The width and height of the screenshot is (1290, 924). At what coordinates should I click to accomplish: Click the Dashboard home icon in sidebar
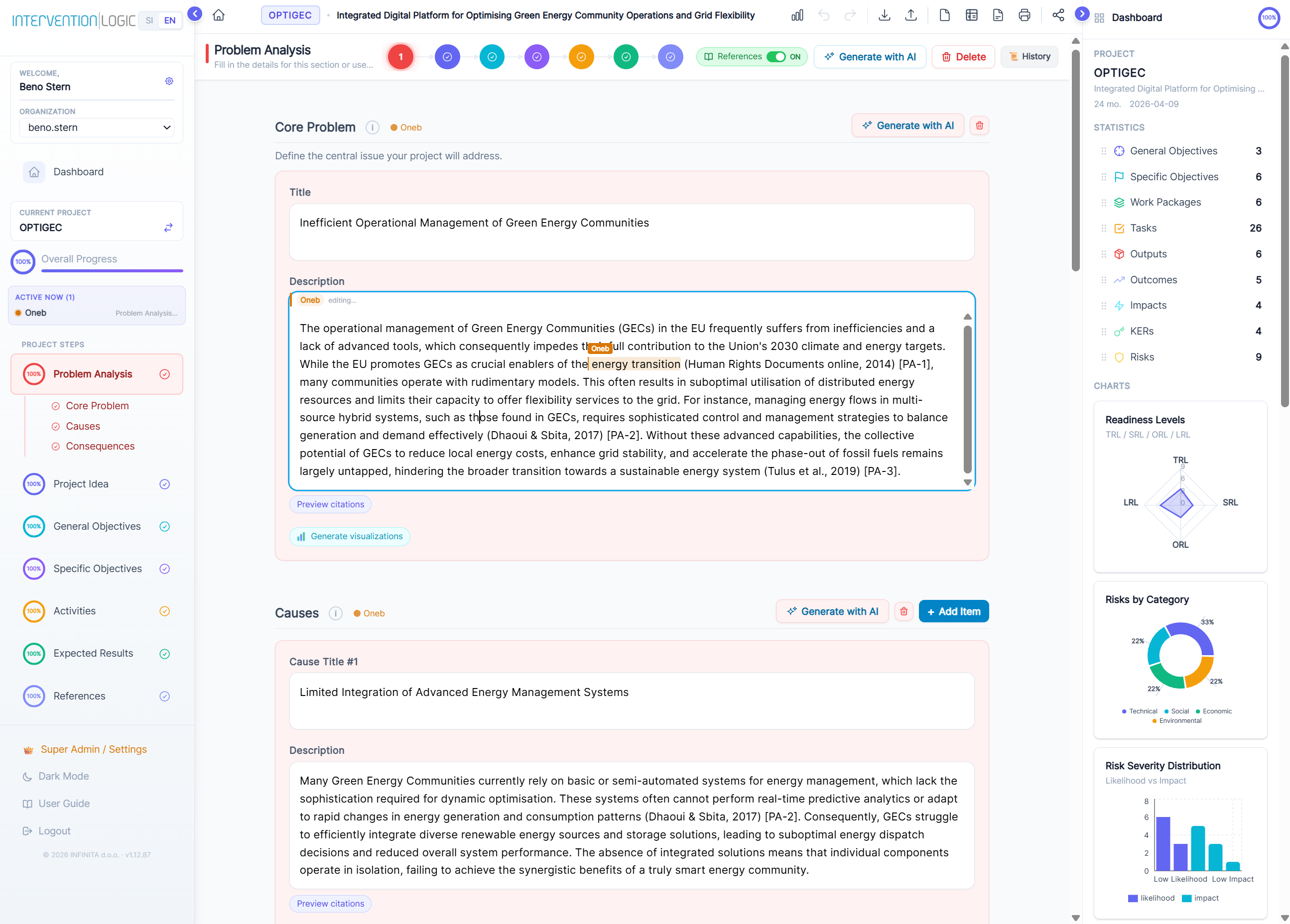[x=34, y=172]
